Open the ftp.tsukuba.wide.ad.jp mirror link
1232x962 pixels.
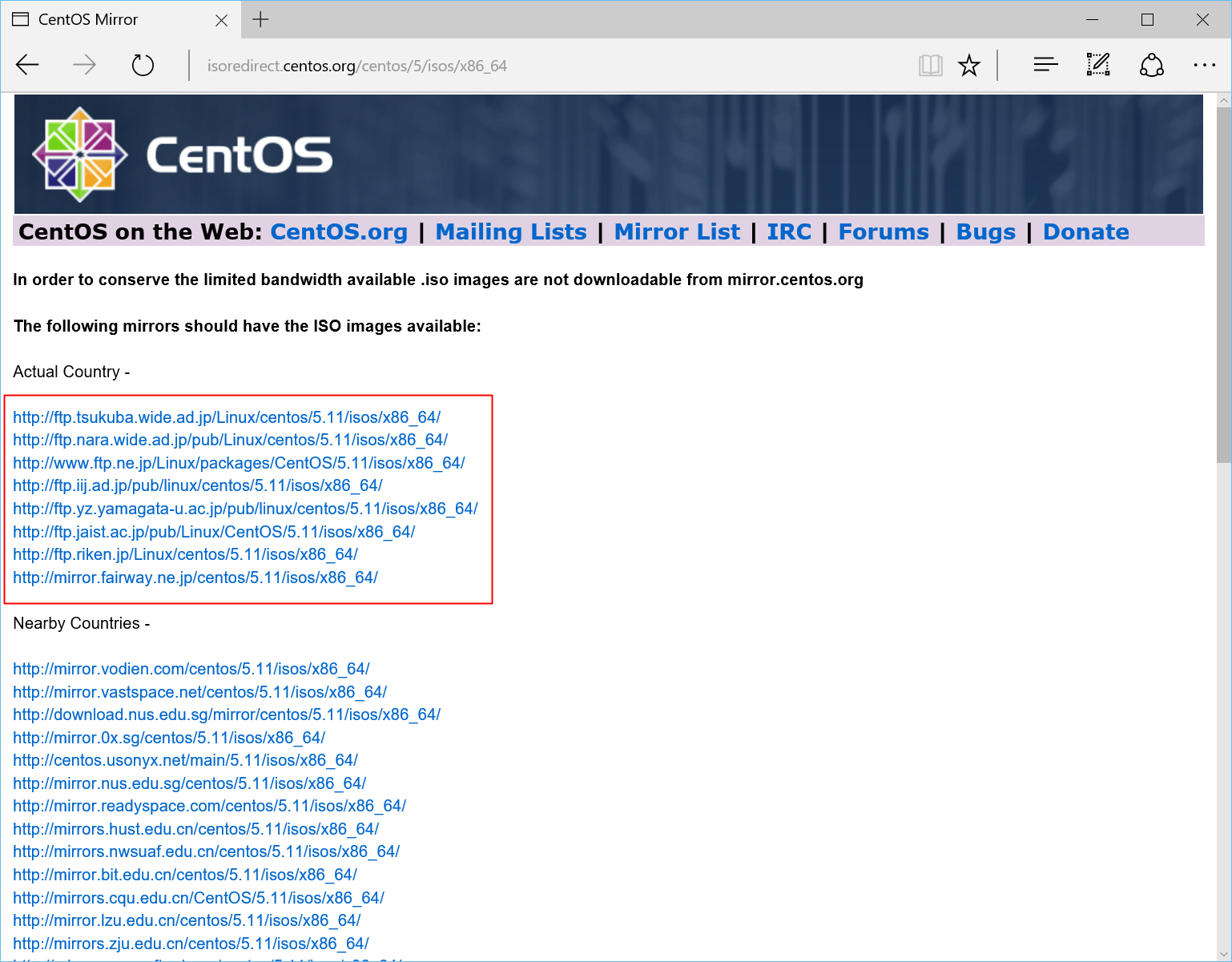pos(227,417)
